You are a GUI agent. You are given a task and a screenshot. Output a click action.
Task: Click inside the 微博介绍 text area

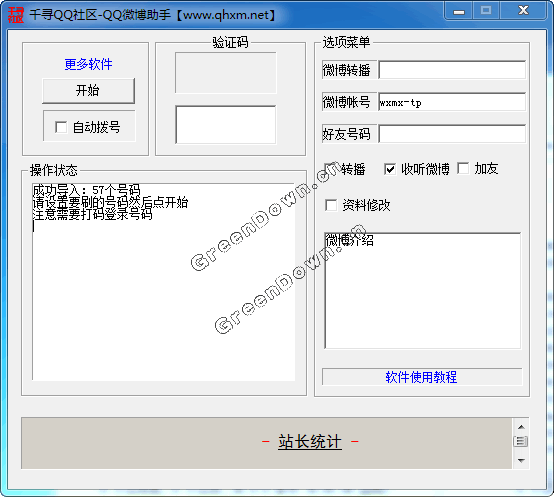click(423, 291)
